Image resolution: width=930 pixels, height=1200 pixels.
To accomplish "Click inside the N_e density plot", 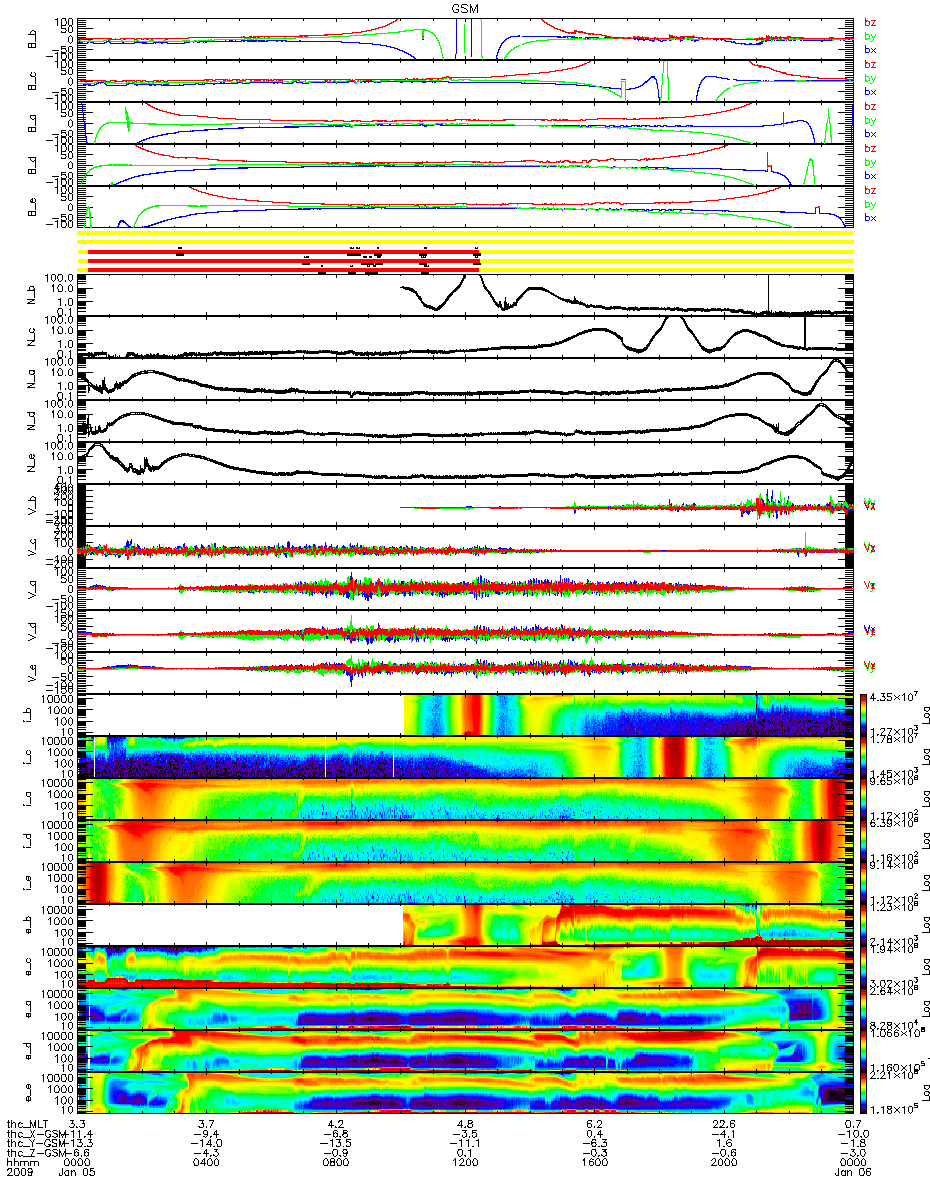I will tap(466, 463).
